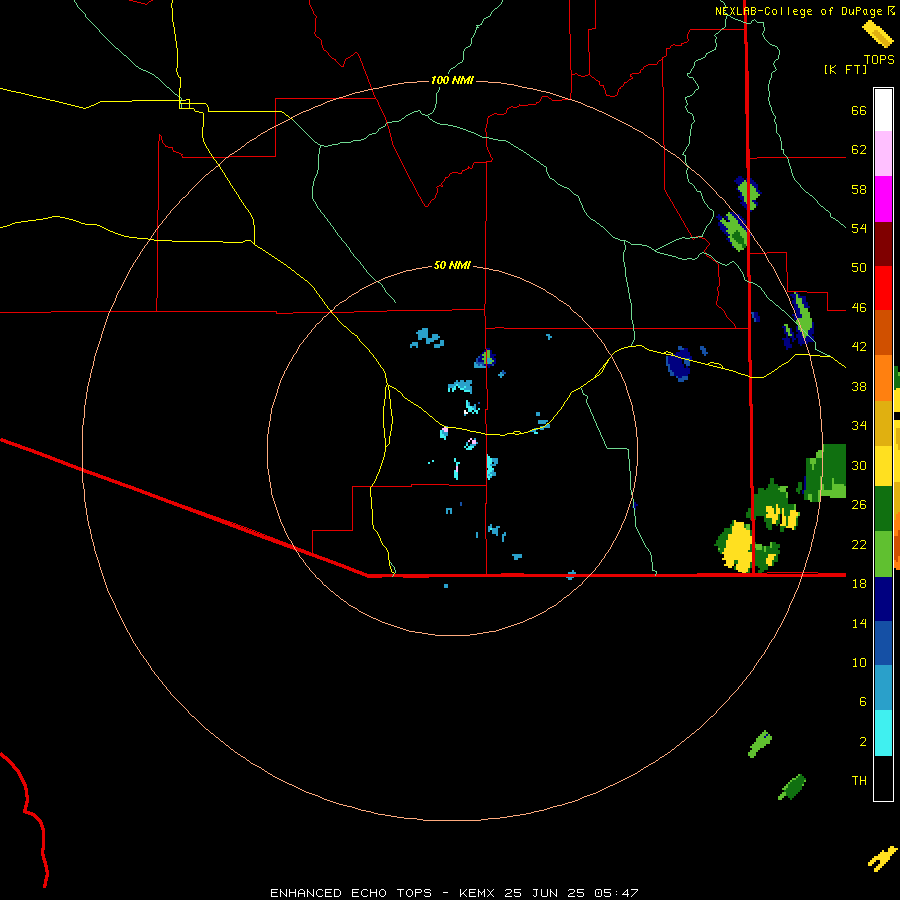Select the TOPS legend title
Image resolution: width=900 pixels, height=900 pixels.
pos(879,59)
